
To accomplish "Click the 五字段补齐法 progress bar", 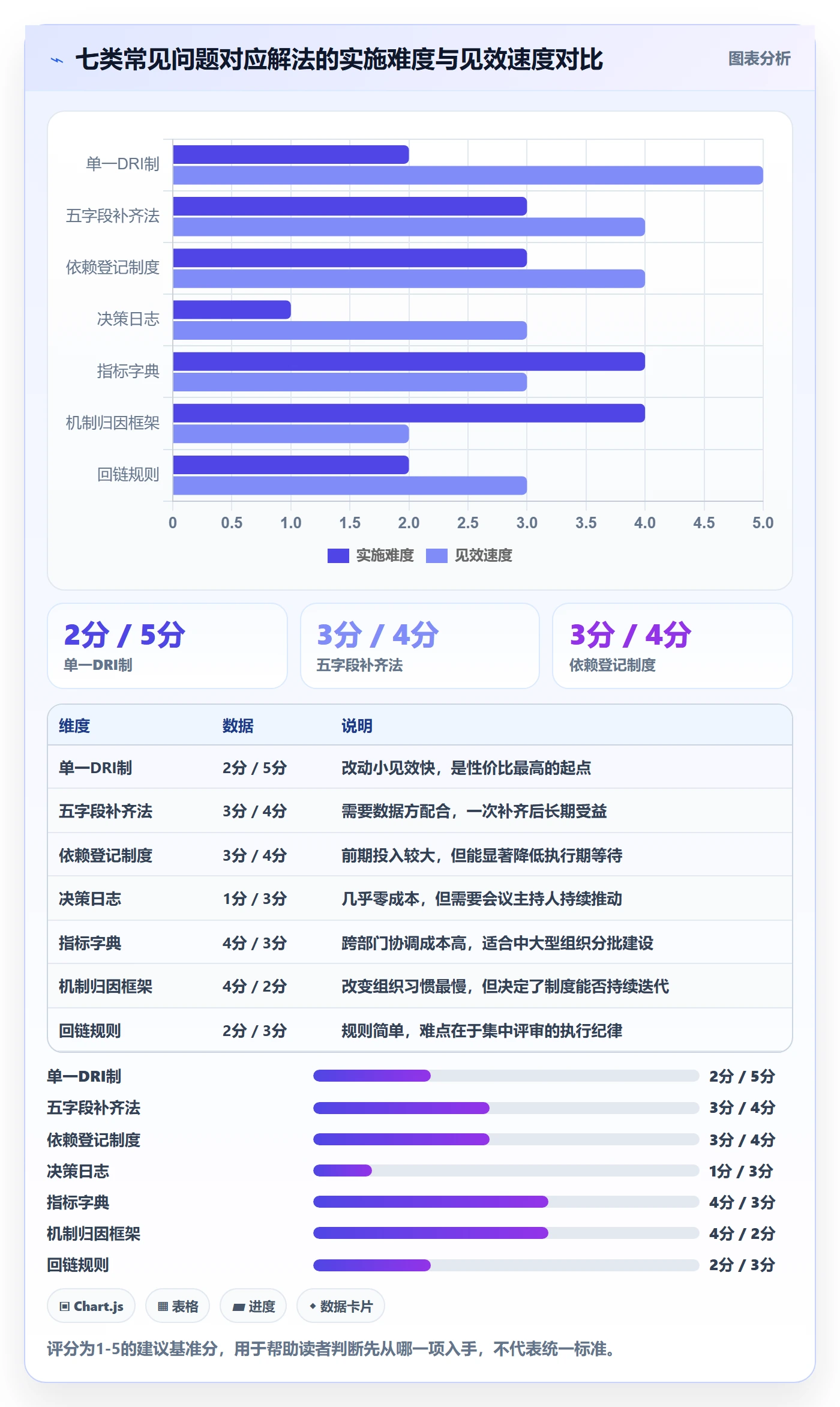I will (506, 1107).
